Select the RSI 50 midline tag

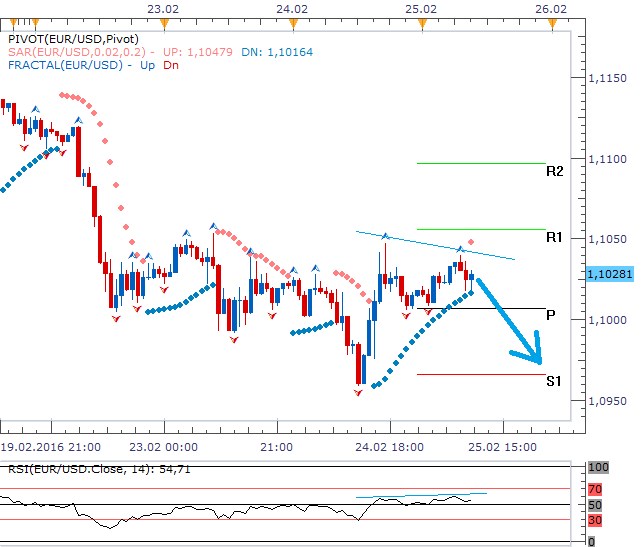[x=597, y=505]
